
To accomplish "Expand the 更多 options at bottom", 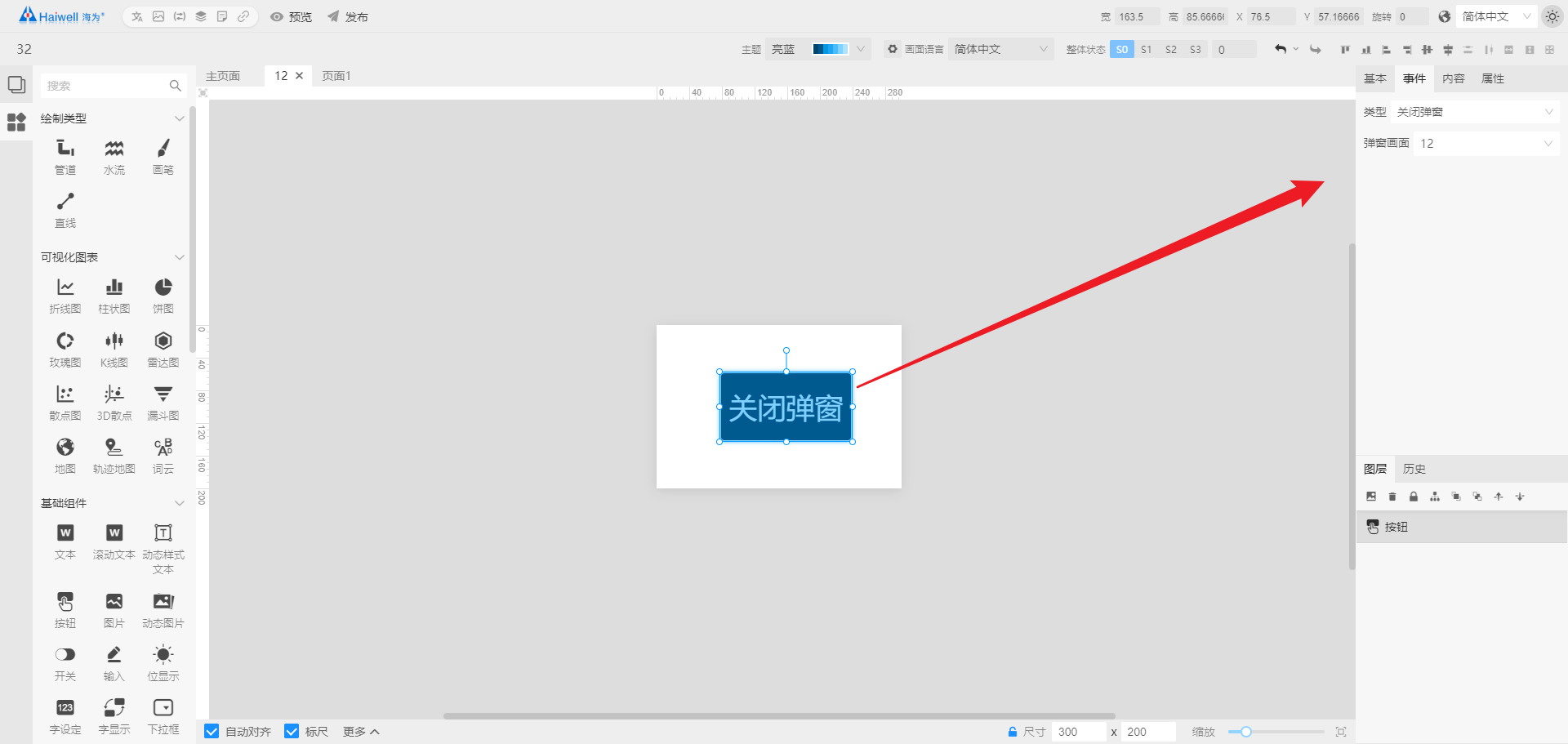I will click(x=361, y=732).
